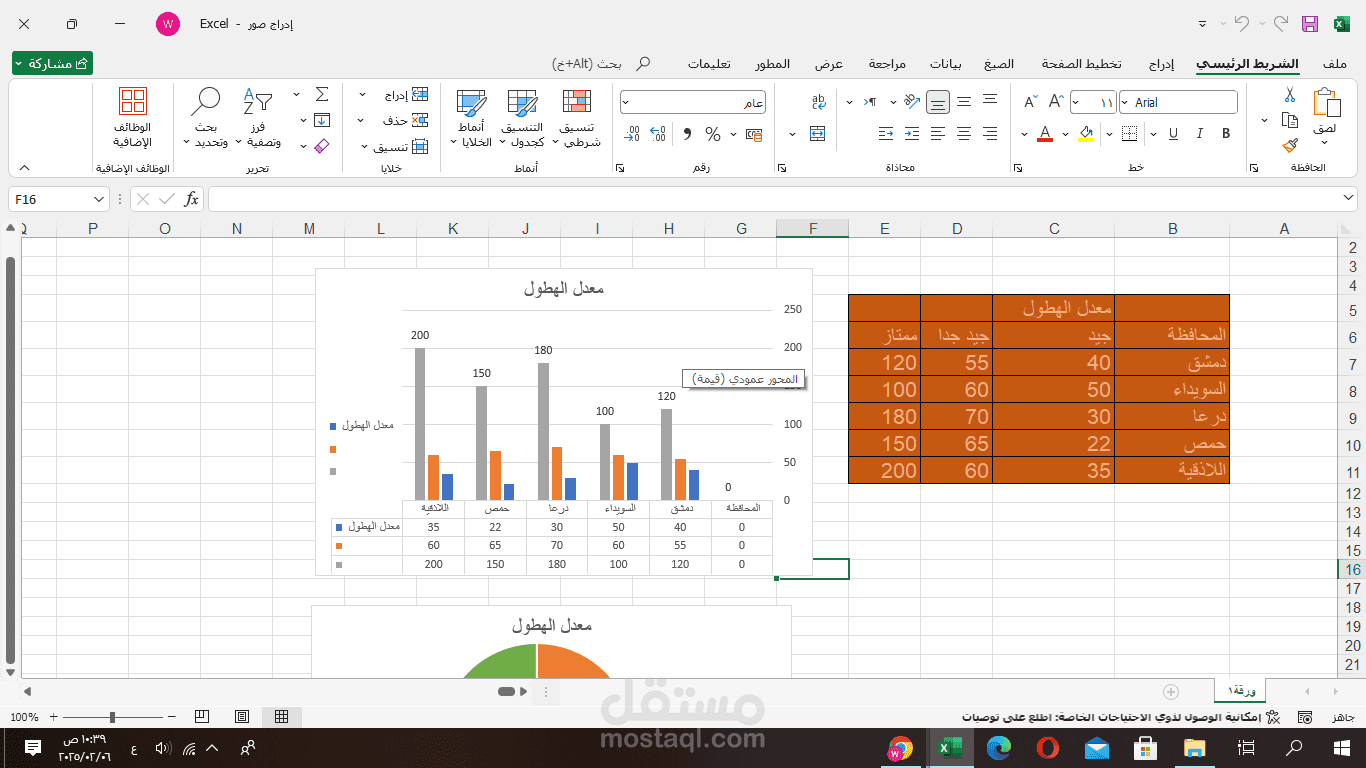Save the workbook with the save icon
This screenshot has width=1366, height=768.
click(x=1310, y=24)
